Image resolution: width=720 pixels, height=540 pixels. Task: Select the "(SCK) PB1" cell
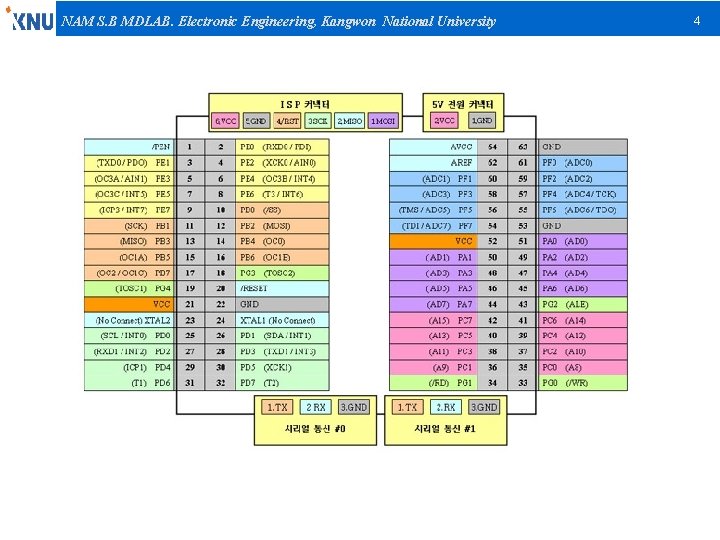pyautogui.click(x=129, y=226)
